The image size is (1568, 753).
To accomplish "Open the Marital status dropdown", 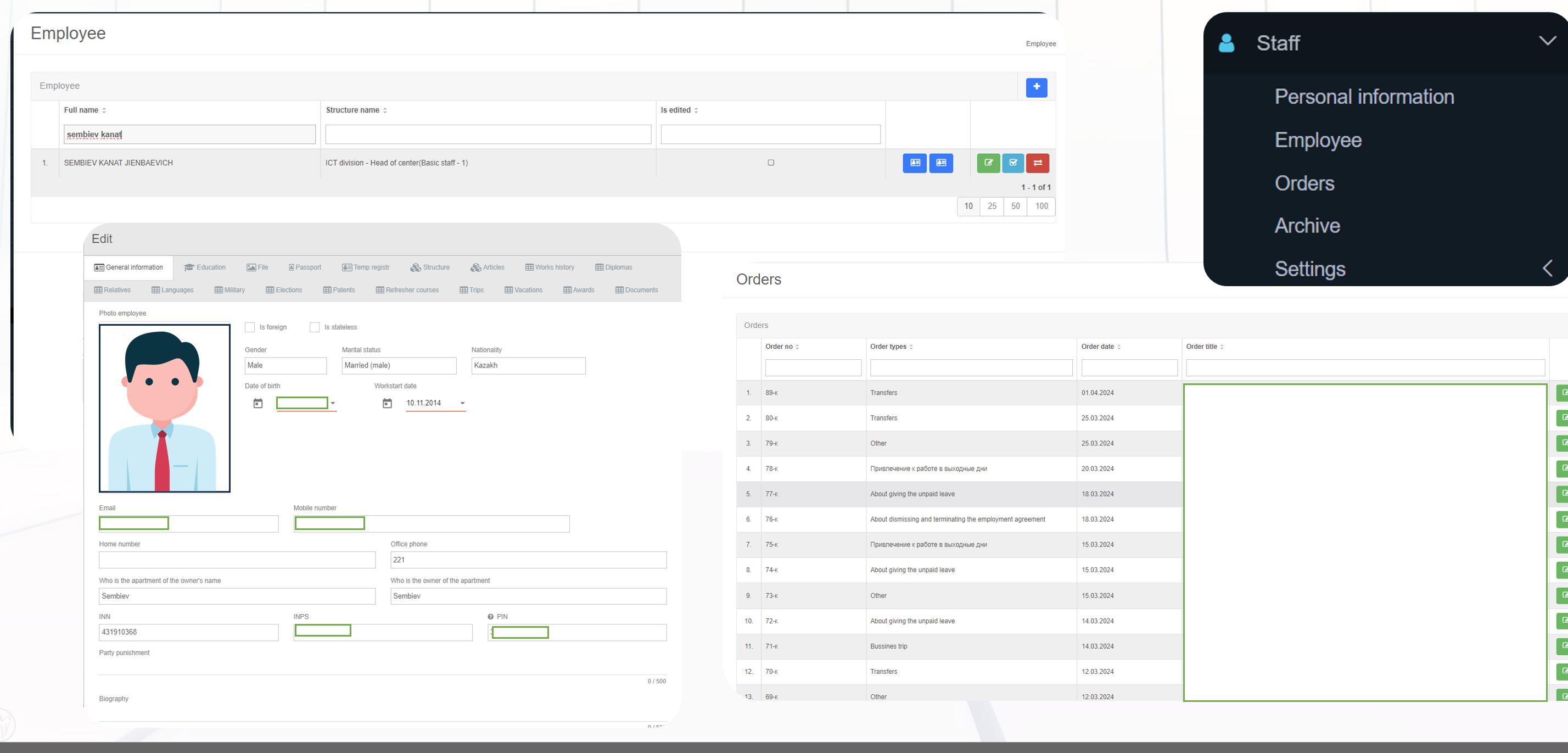I will coord(399,365).
